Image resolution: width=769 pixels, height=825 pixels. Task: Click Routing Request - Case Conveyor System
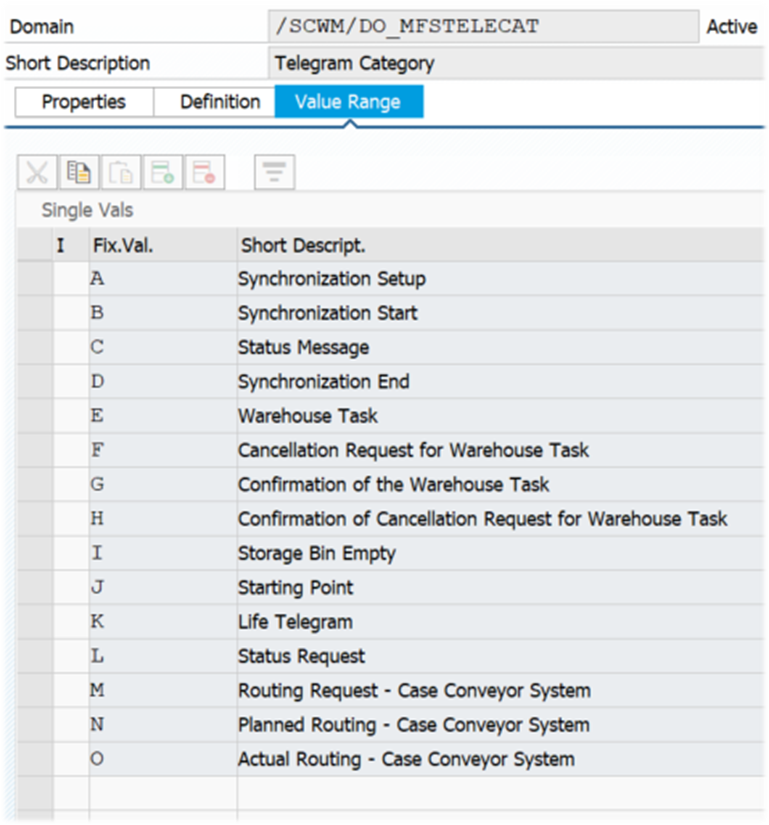[x=414, y=690]
